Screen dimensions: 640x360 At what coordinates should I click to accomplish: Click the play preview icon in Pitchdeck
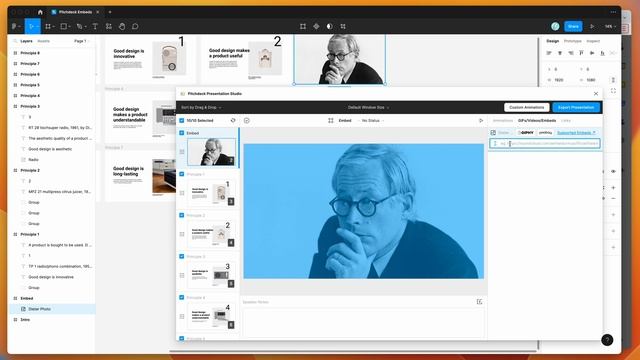click(481, 120)
